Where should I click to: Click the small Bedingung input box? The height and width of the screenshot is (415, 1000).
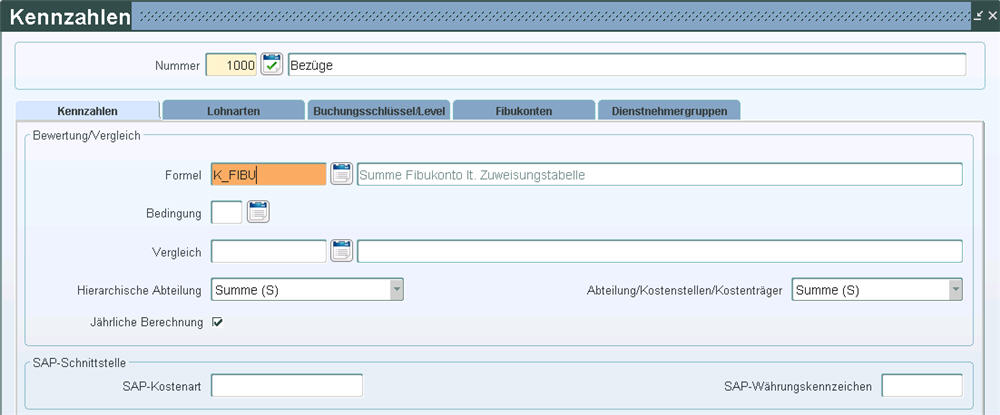[x=226, y=212]
